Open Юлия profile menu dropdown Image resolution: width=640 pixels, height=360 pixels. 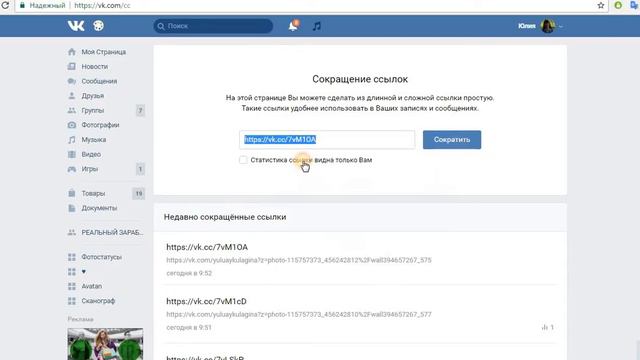click(x=561, y=26)
